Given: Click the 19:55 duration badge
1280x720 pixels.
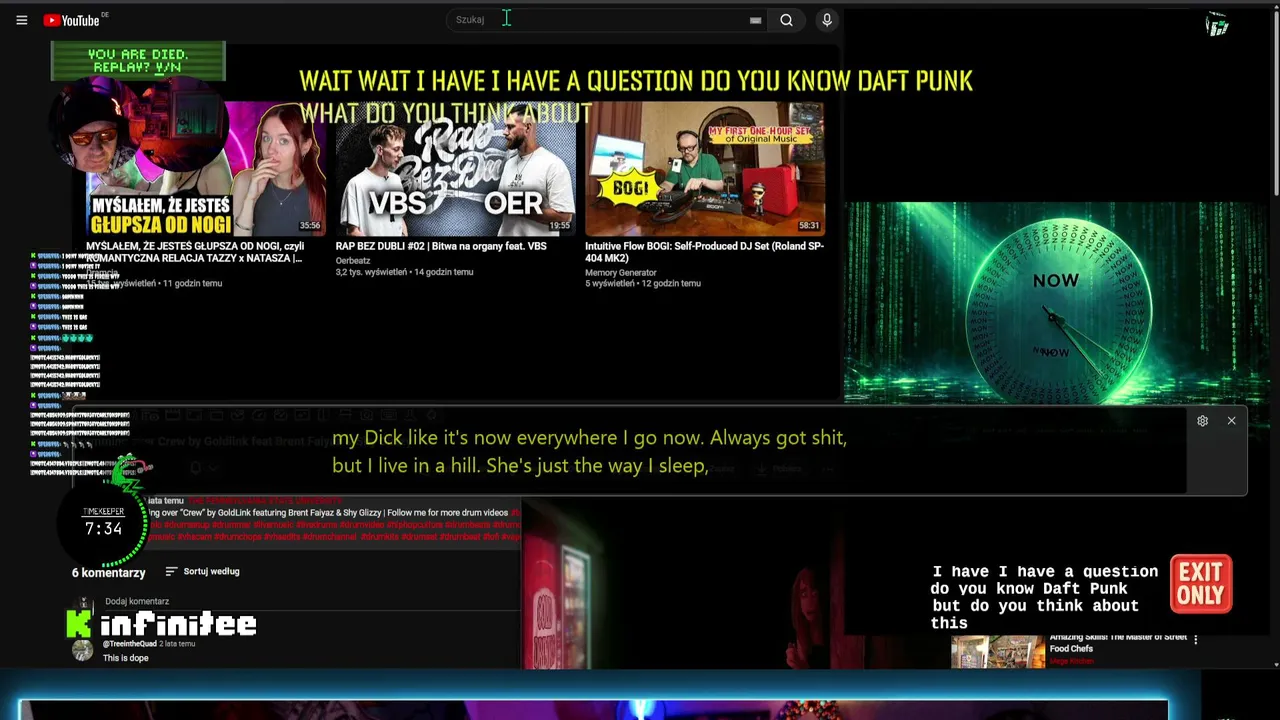Looking at the screenshot, I should [559, 226].
